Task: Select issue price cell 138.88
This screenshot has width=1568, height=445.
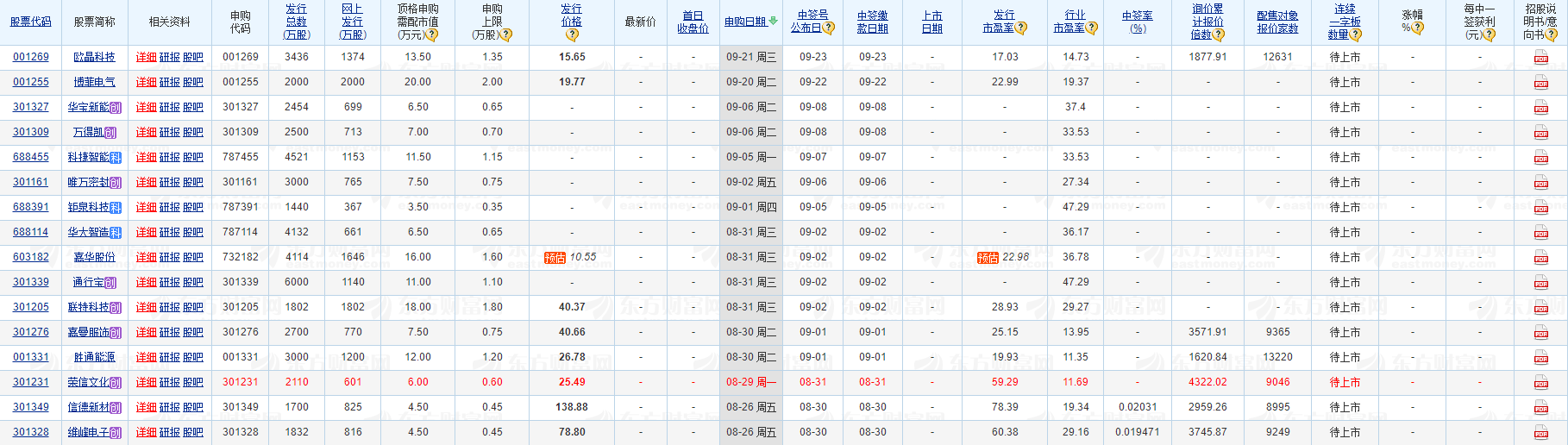Action: pyautogui.click(x=572, y=407)
